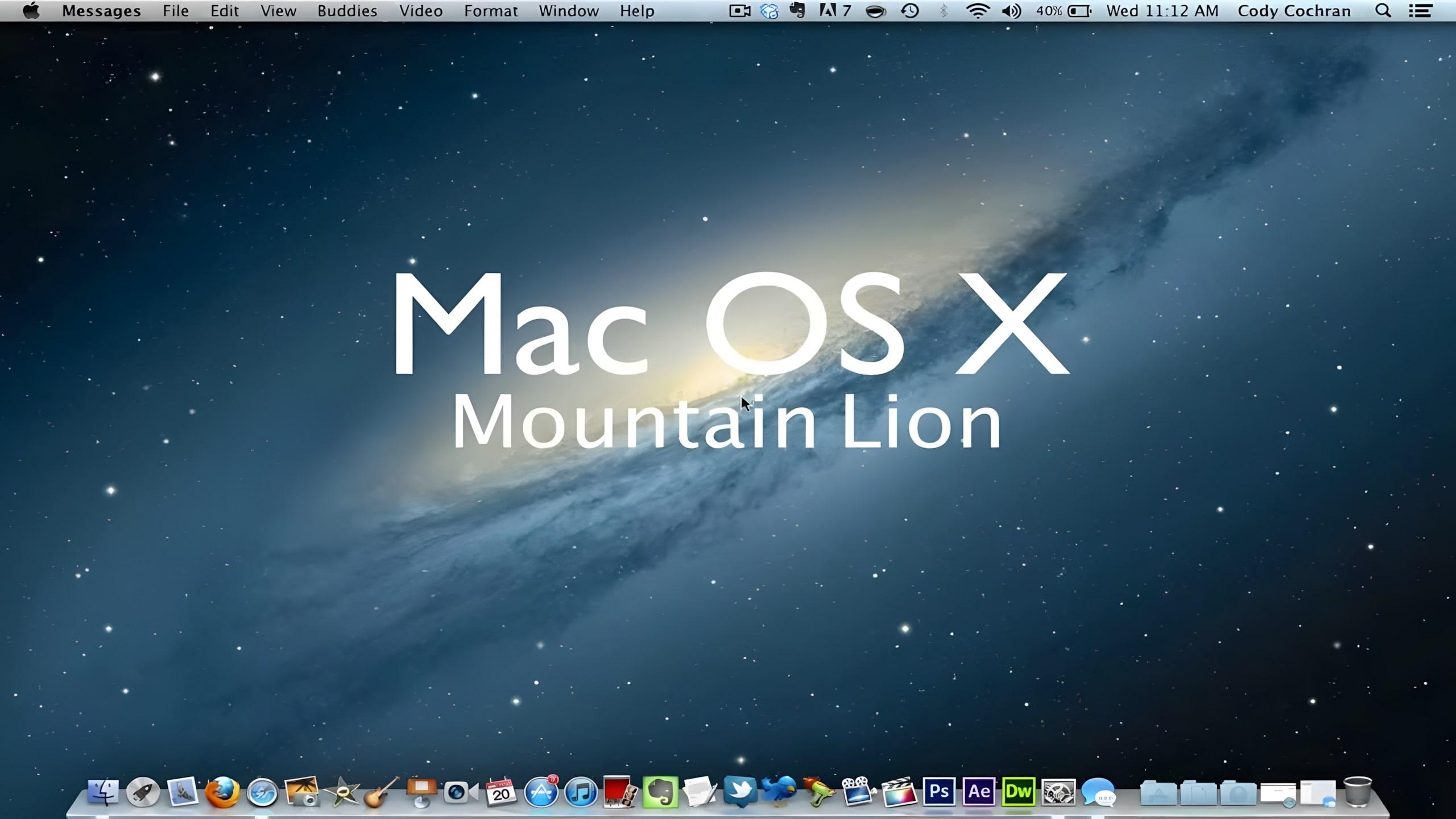
Task: Open App Store with update badge
Action: click(x=541, y=792)
